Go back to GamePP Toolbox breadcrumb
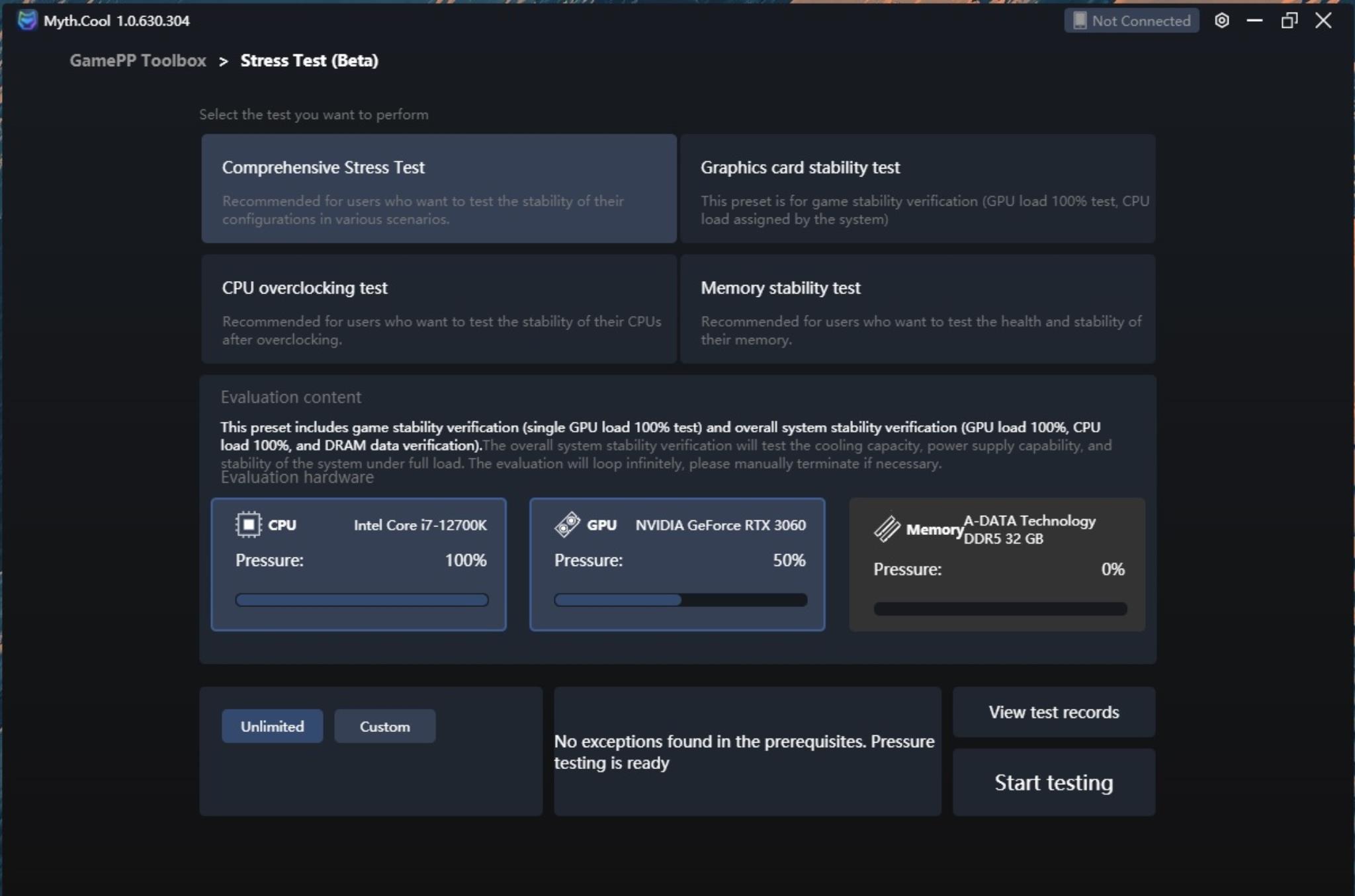The width and height of the screenshot is (1355, 896). (138, 60)
